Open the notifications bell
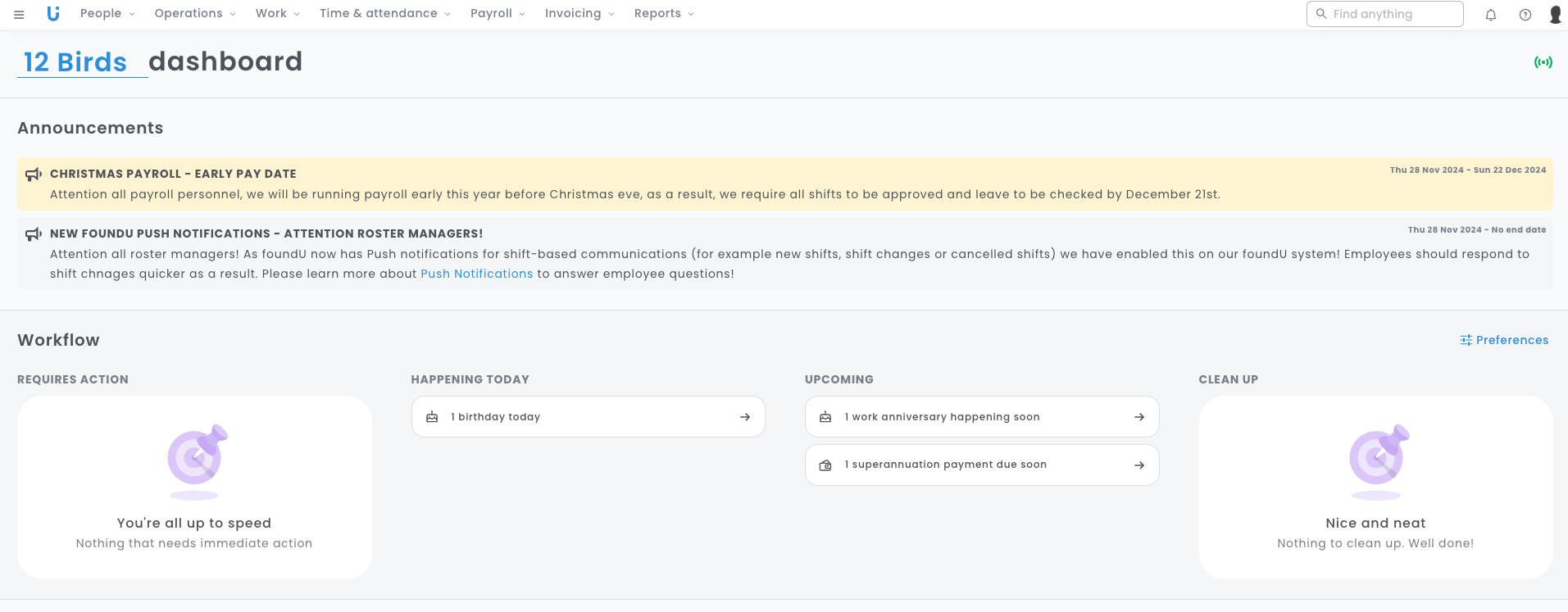 [x=1491, y=15]
